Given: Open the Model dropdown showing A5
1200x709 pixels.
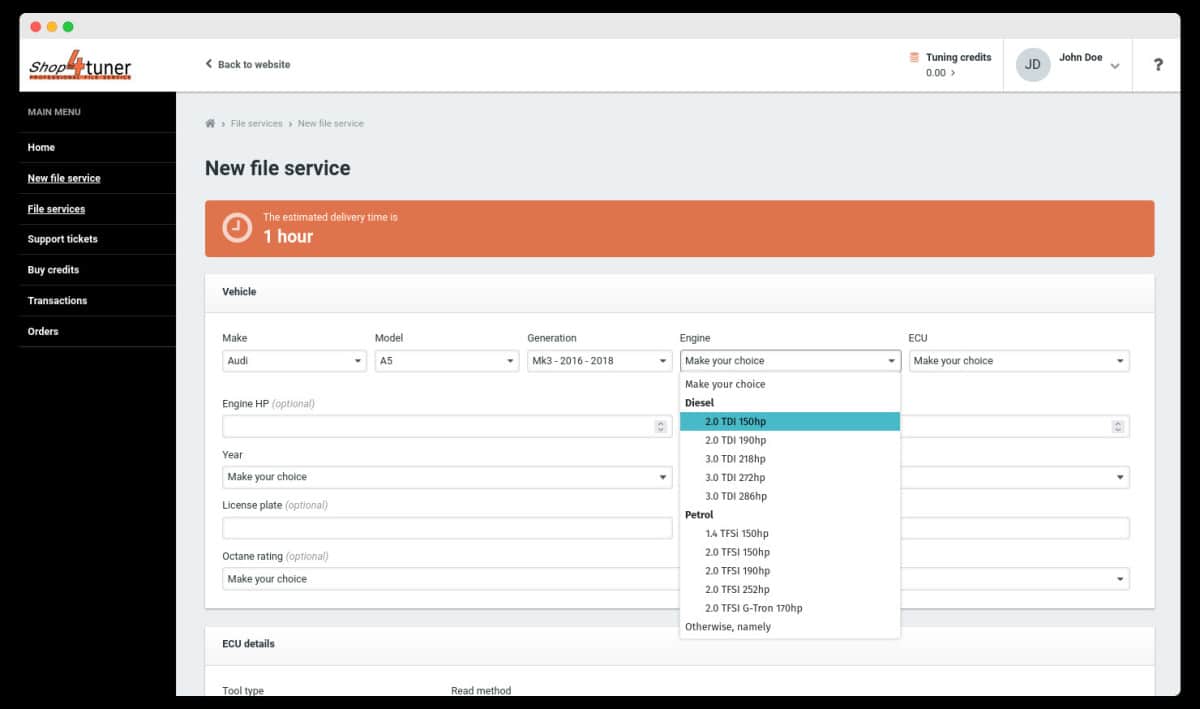Looking at the screenshot, I should [446, 361].
